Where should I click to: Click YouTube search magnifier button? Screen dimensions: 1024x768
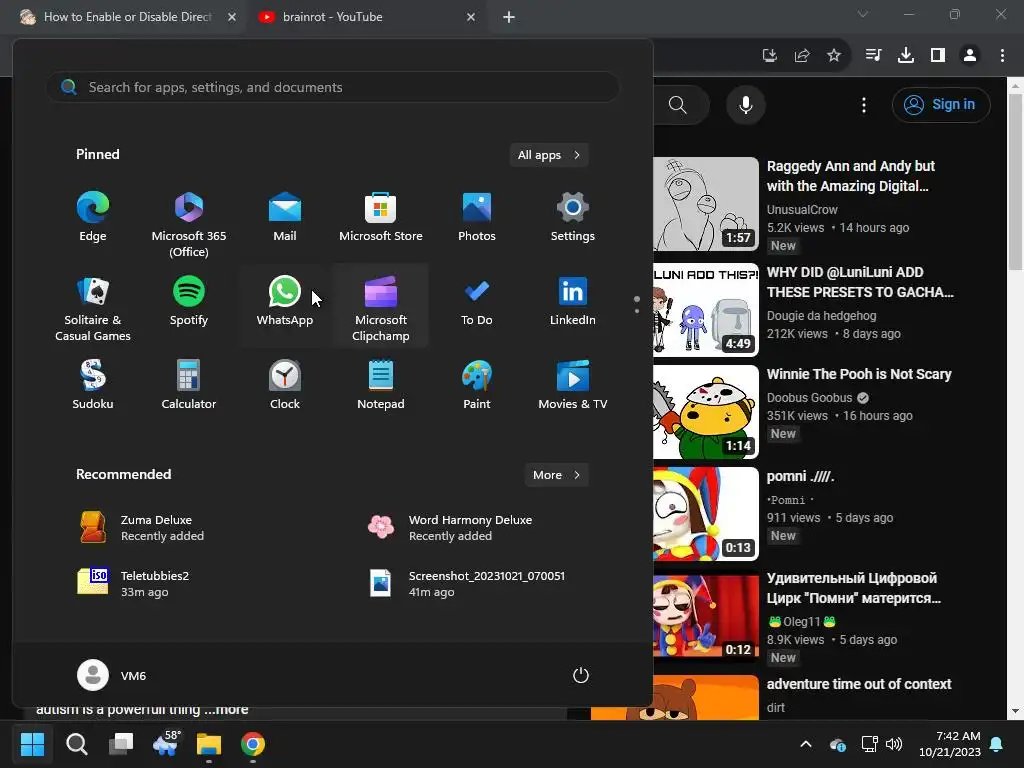tap(679, 104)
